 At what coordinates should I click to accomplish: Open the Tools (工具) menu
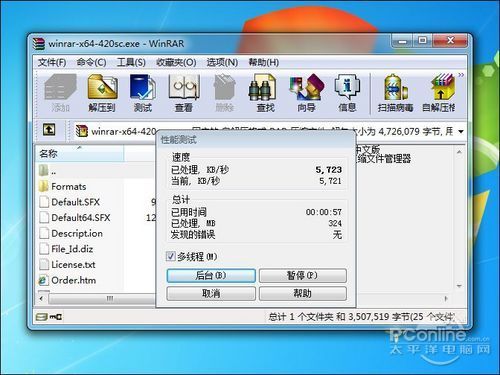coord(131,62)
